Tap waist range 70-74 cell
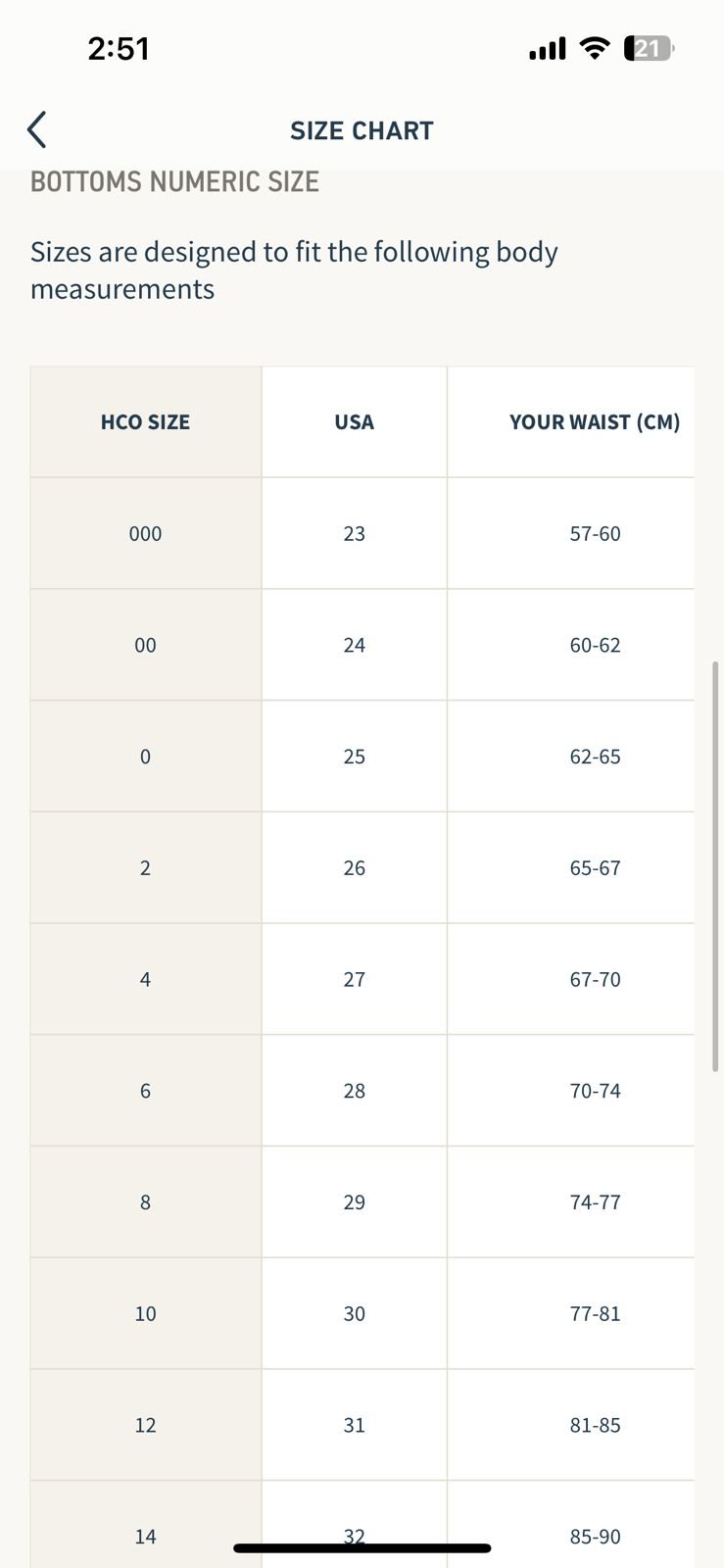 595,1091
